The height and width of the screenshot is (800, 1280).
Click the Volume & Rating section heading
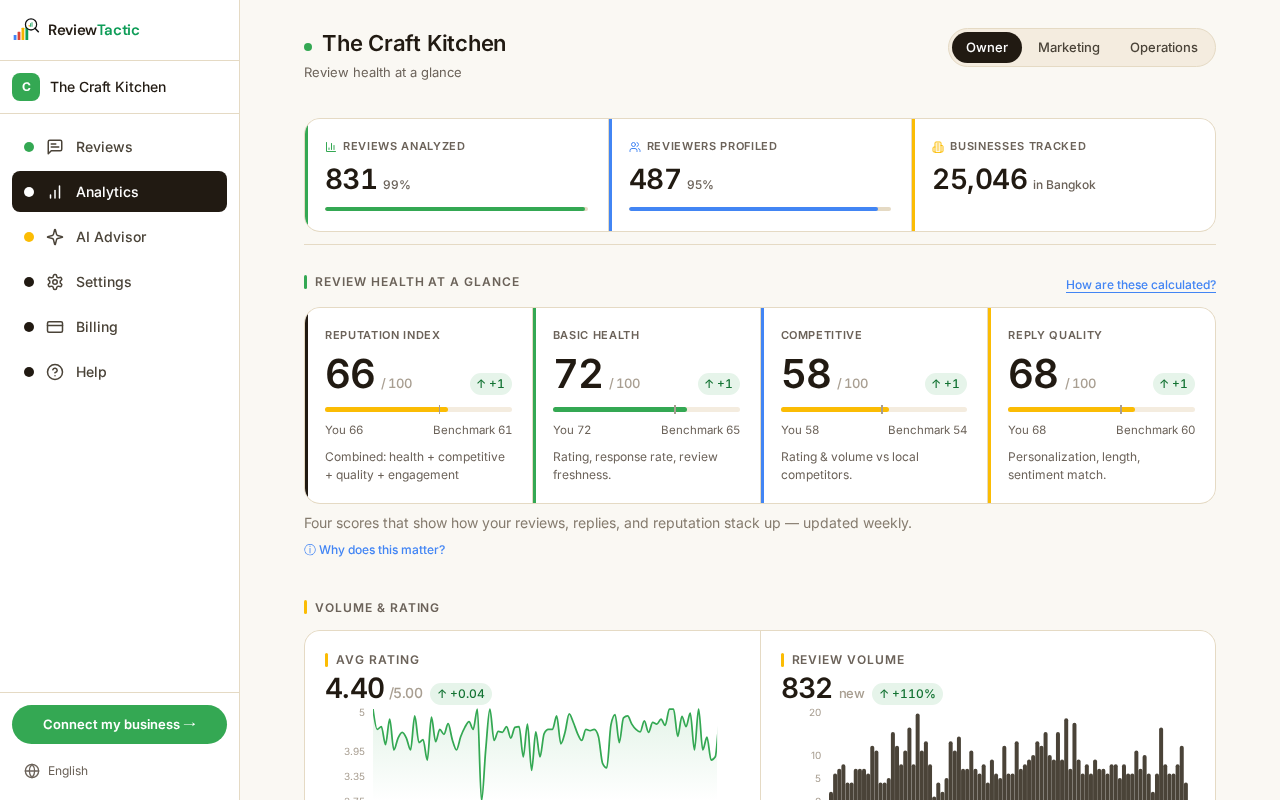377,608
